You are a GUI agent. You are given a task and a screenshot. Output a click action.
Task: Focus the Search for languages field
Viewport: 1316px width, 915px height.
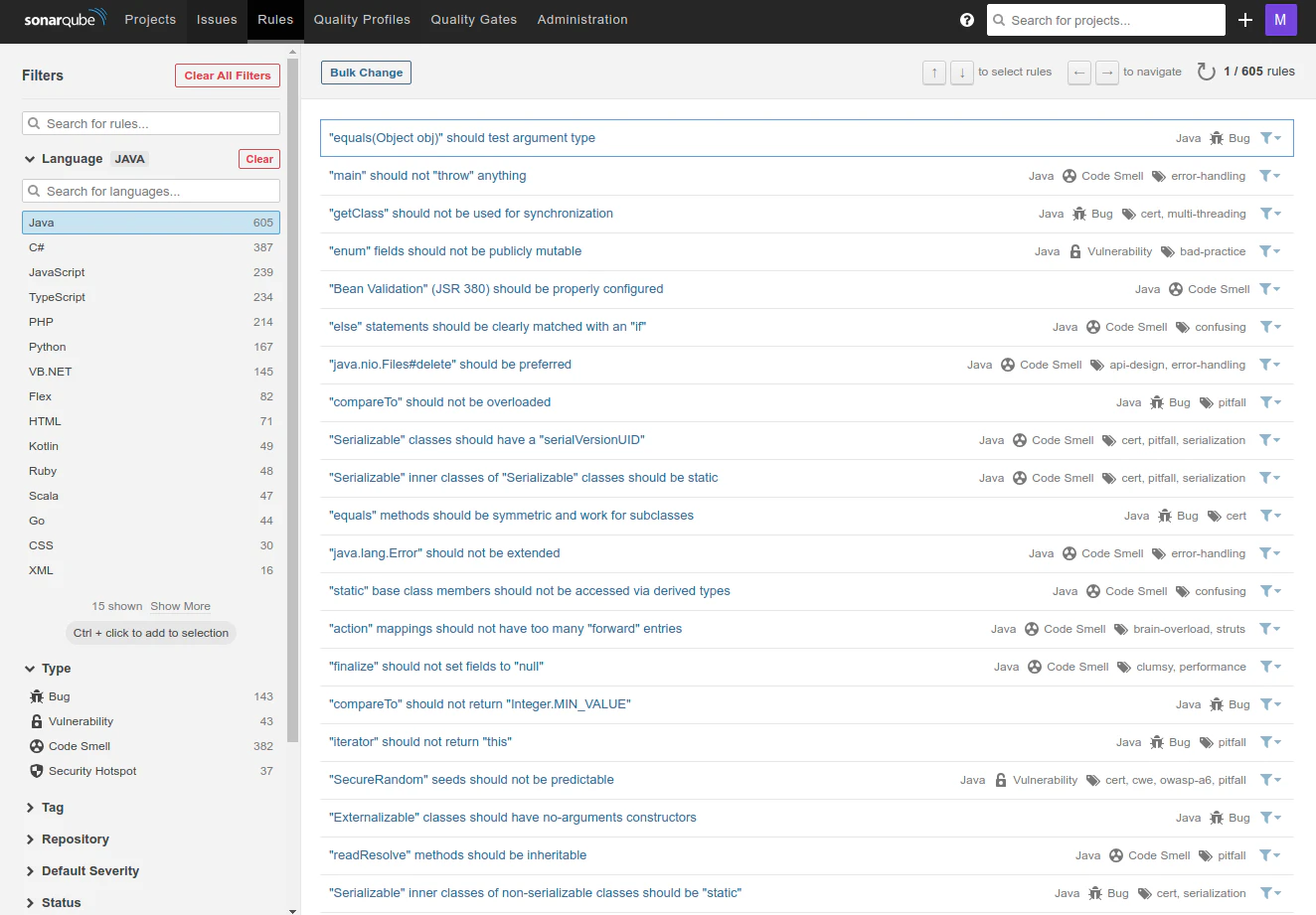pos(151,191)
